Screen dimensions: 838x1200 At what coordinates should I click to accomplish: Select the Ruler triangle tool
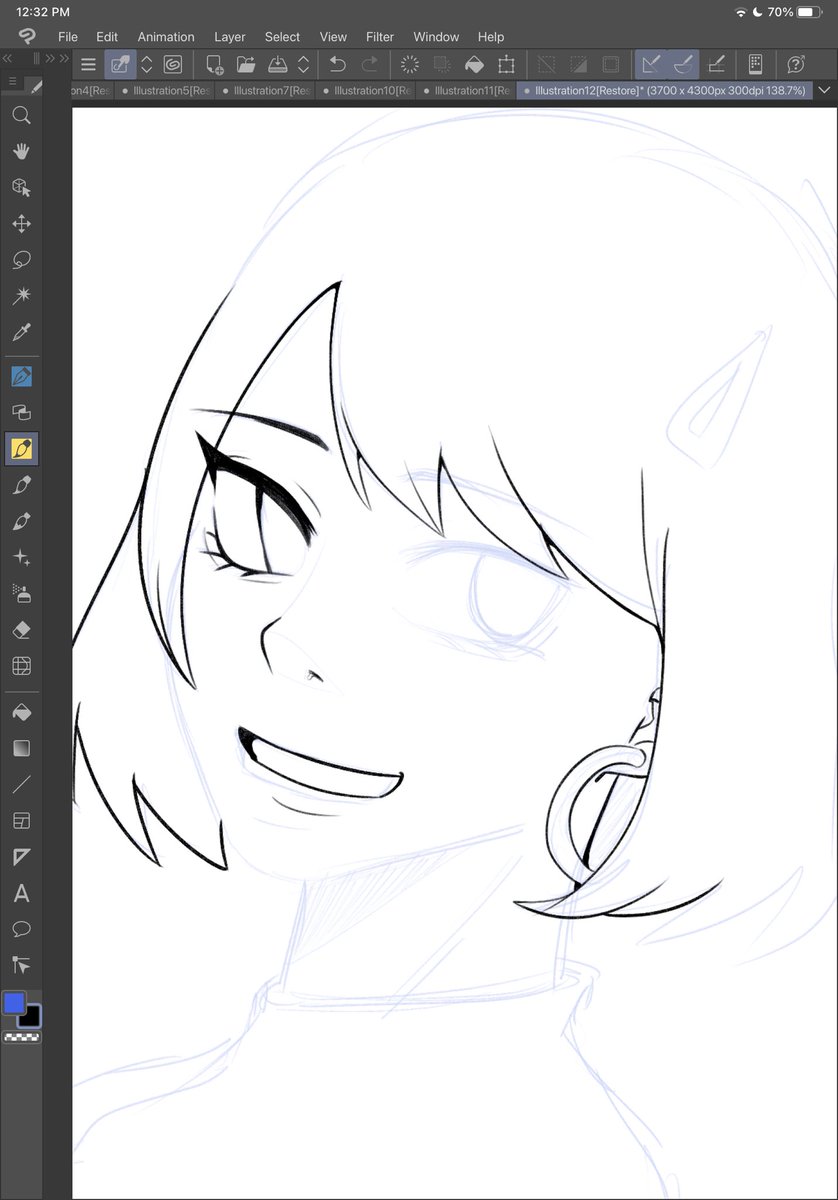(21, 857)
